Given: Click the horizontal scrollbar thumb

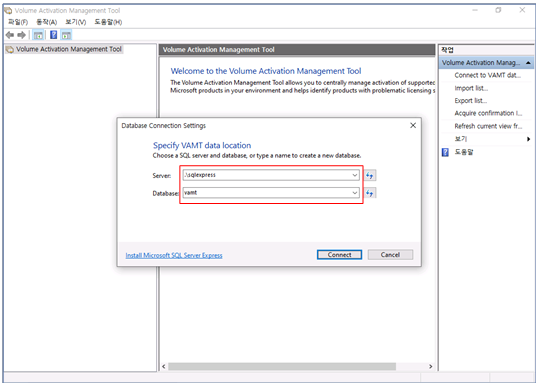Looking at the screenshot, I should [282, 366].
